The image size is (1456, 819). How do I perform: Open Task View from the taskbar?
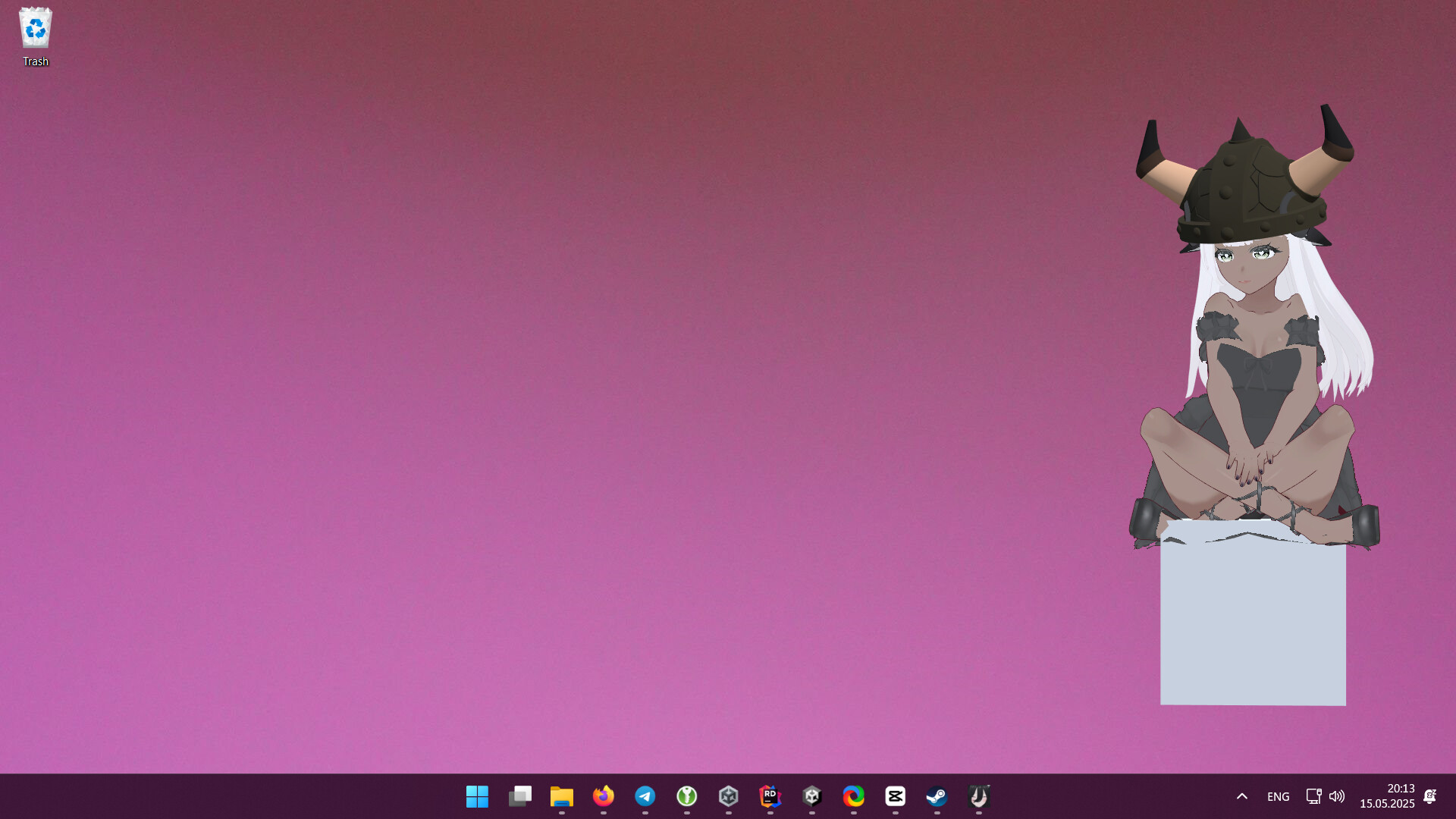[x=519, y=796]
